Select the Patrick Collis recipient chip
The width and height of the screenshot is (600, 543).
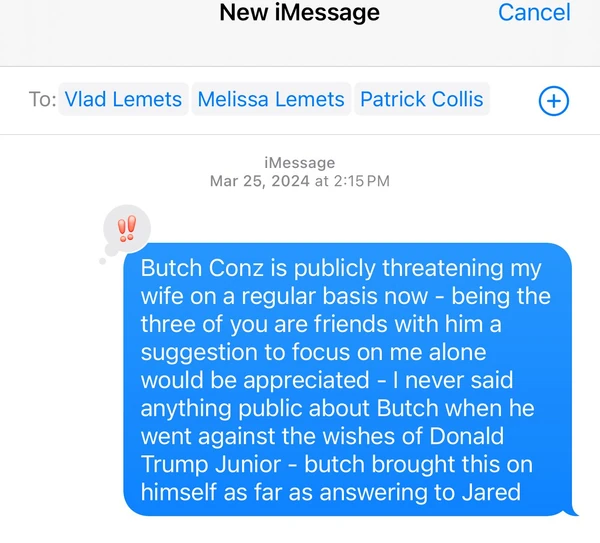tap(422, 99)
